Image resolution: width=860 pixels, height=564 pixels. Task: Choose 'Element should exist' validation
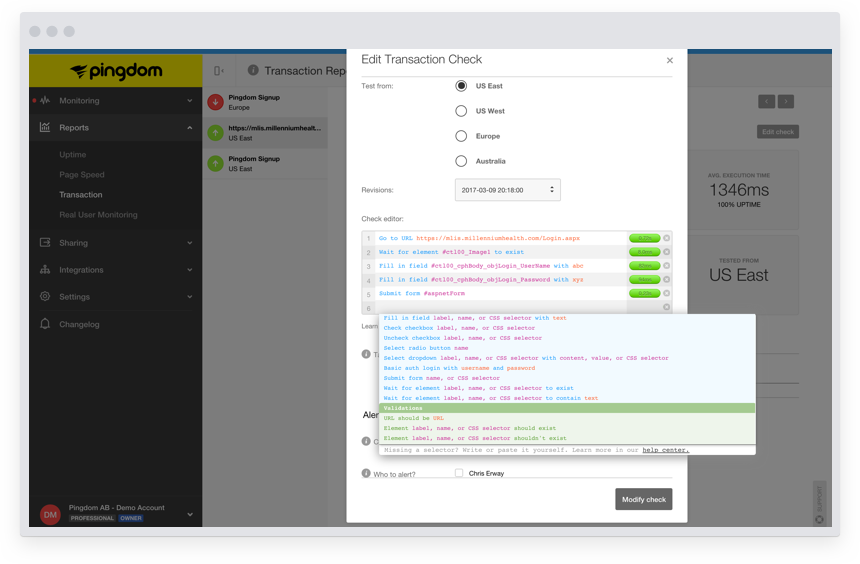click(x=469, y=428)
